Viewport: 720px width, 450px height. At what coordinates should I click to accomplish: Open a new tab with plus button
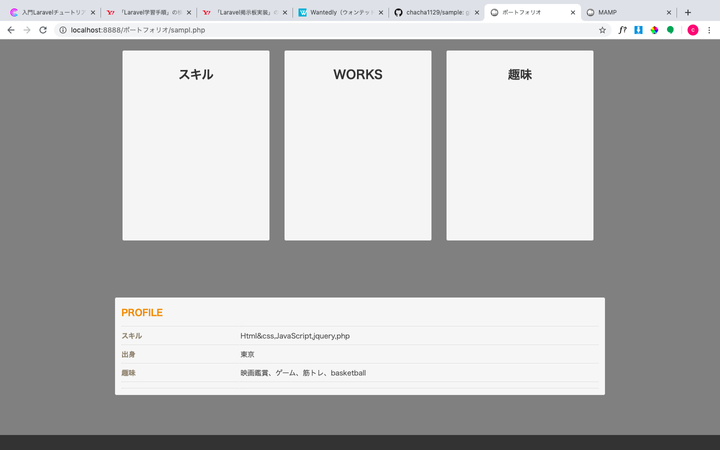point(688,12)
